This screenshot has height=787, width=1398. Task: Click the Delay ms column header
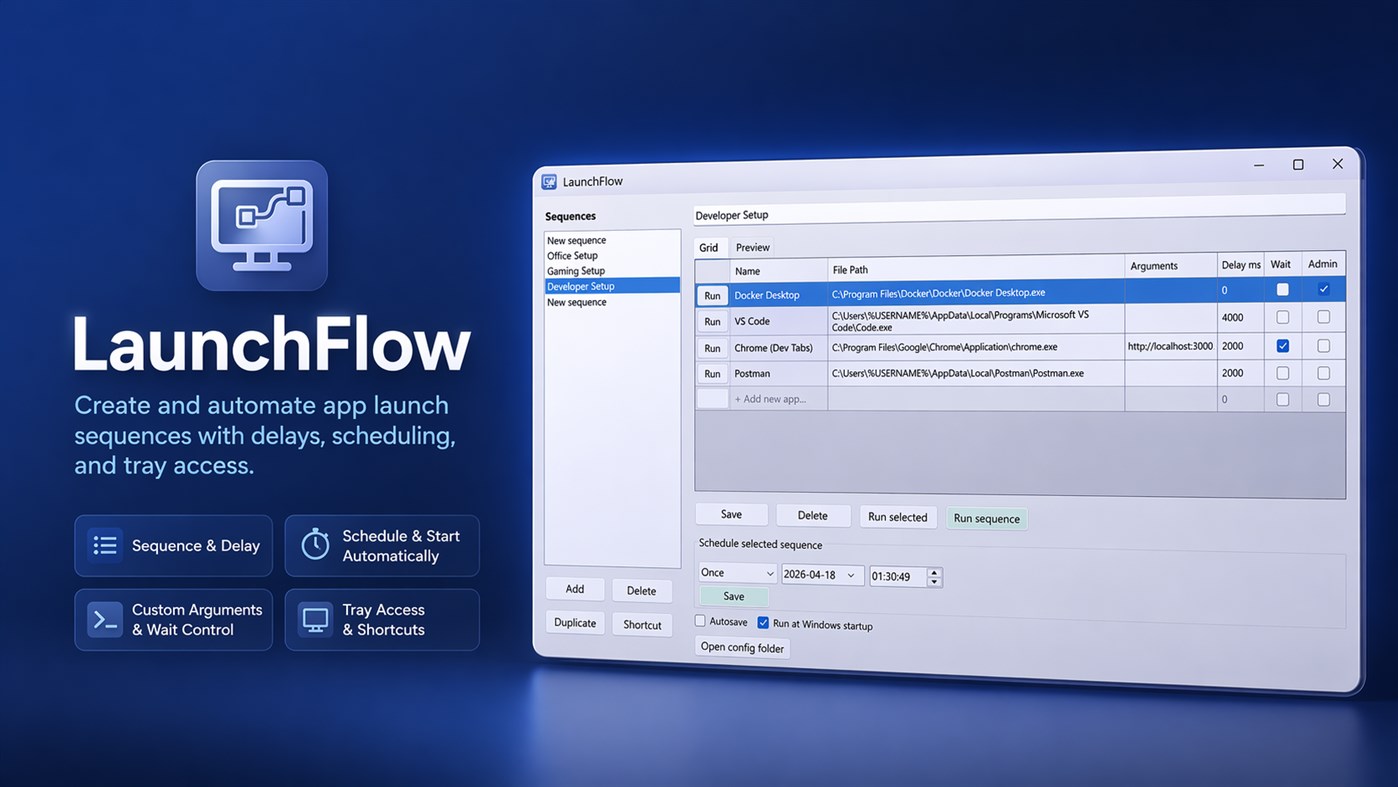click(x=1240, y=265)
